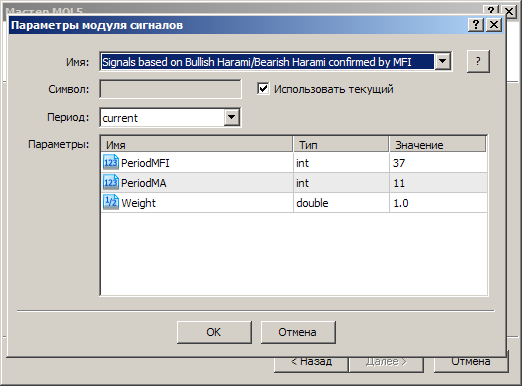Click the PeriodMA integer parameter icon
Screen dimensions: 522x386
pos(111,183)
